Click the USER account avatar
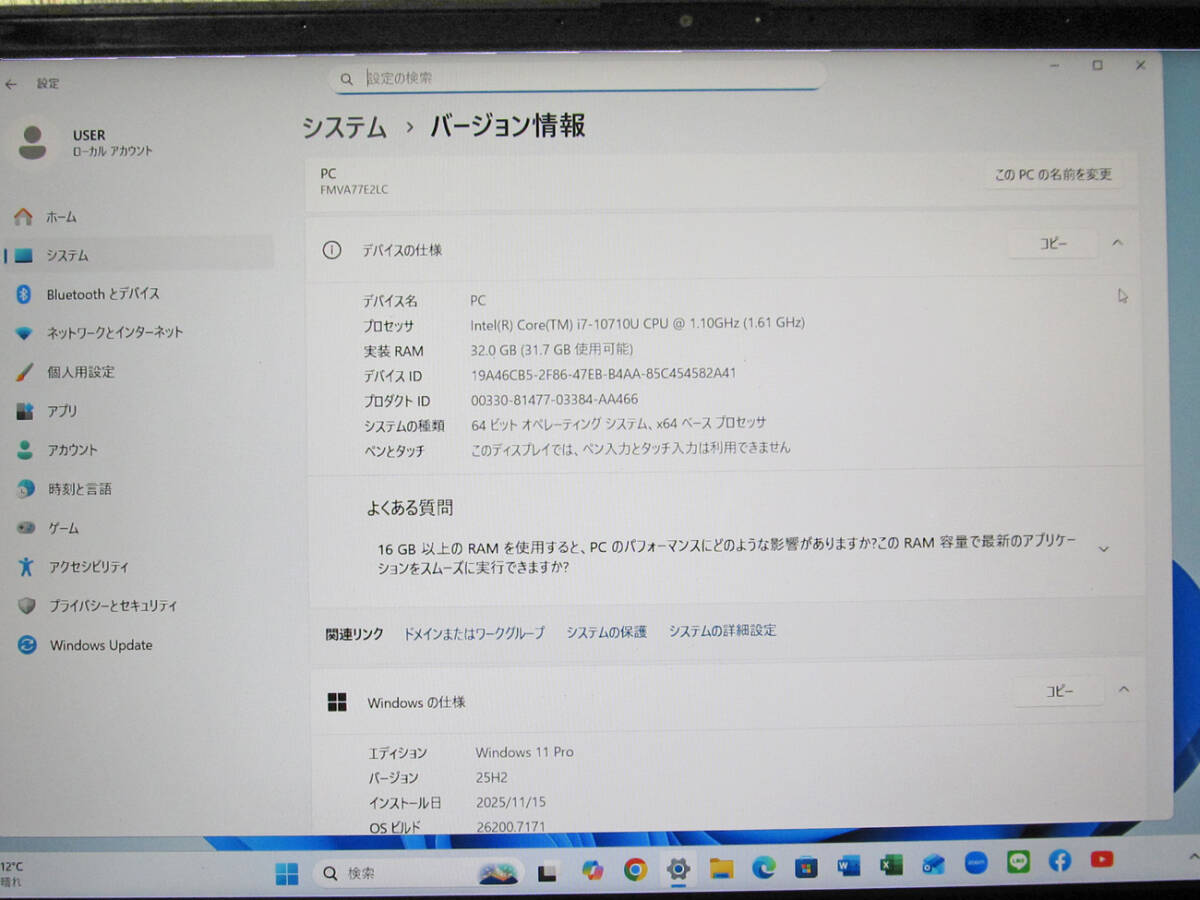Image resolution: width=1200 pixels, height=900 pixels. pyautogui.click(x=33, y=142)
